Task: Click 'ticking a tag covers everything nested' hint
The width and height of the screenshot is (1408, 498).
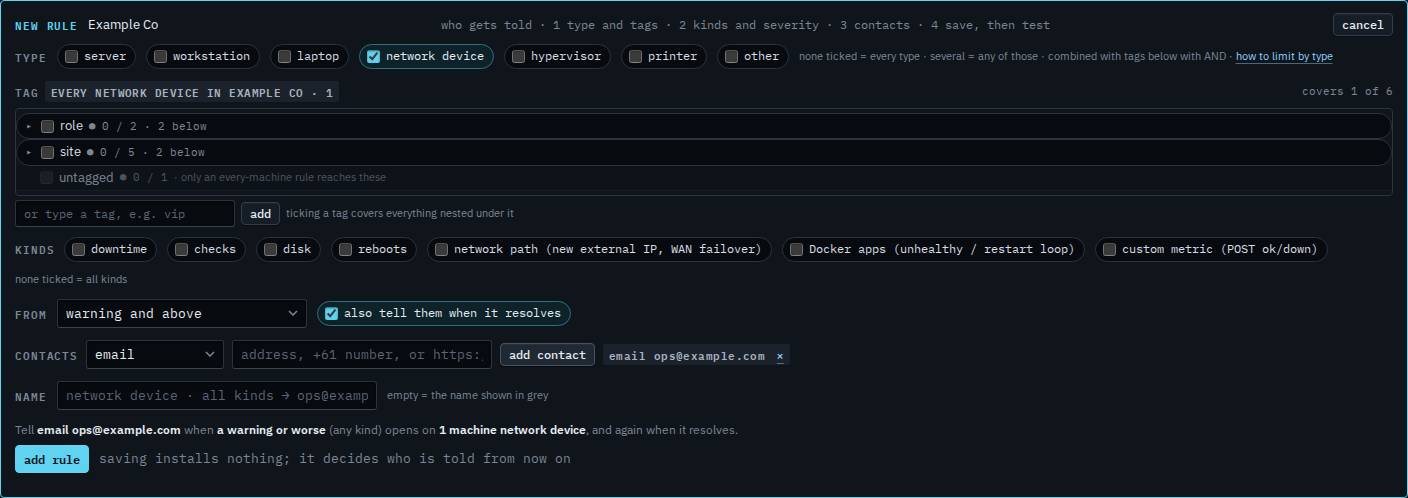Action: pyautogui.click(x=400, y=214)
